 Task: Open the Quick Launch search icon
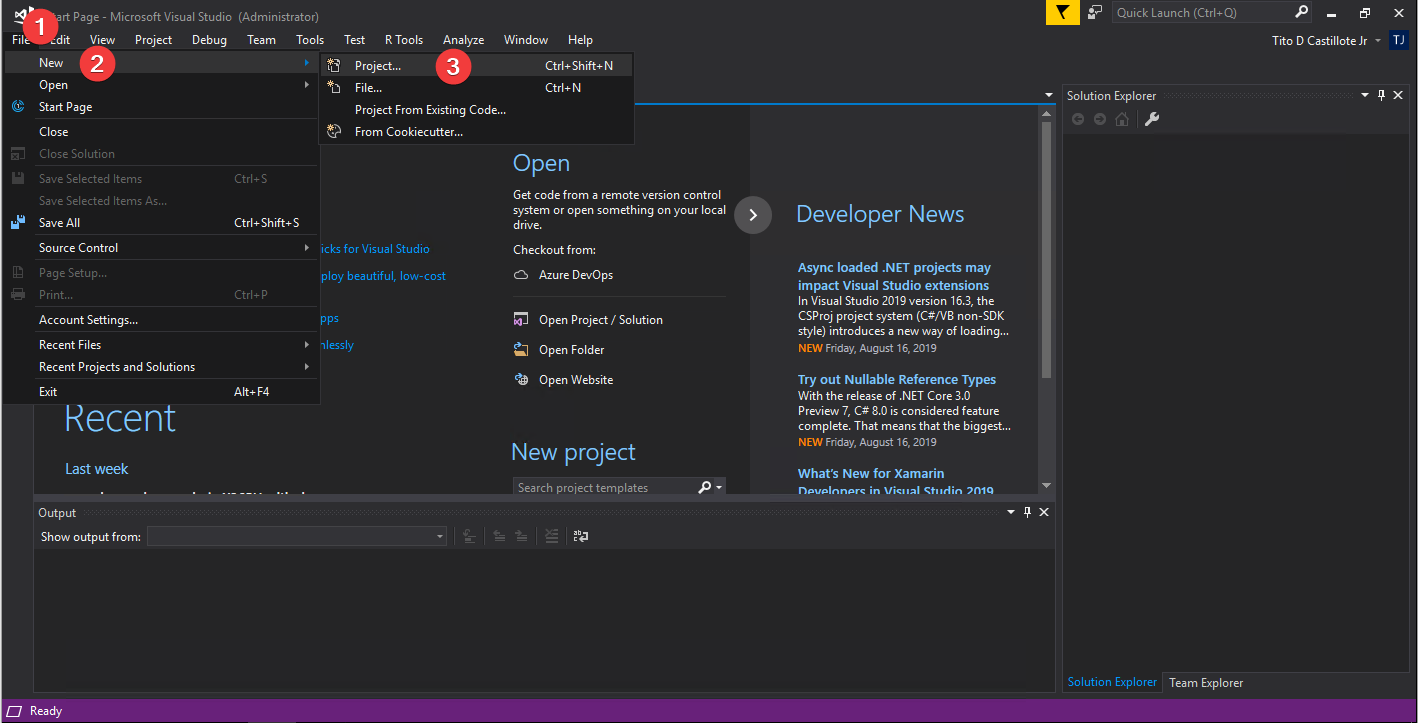1300,12
